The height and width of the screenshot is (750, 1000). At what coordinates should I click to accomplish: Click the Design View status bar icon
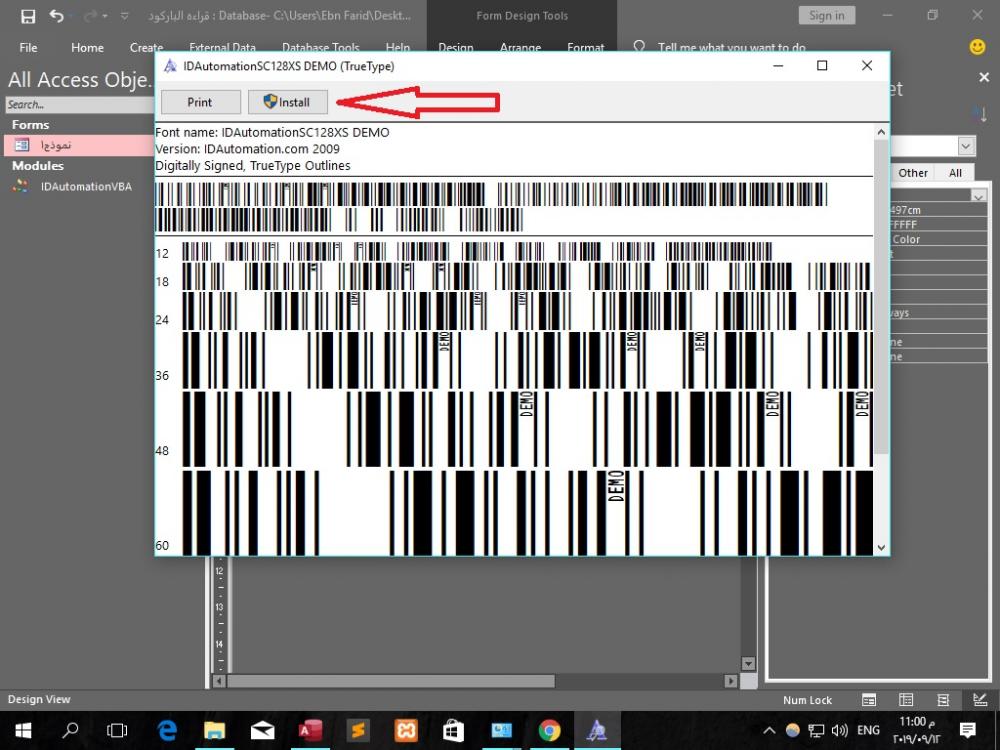point(980,700)
